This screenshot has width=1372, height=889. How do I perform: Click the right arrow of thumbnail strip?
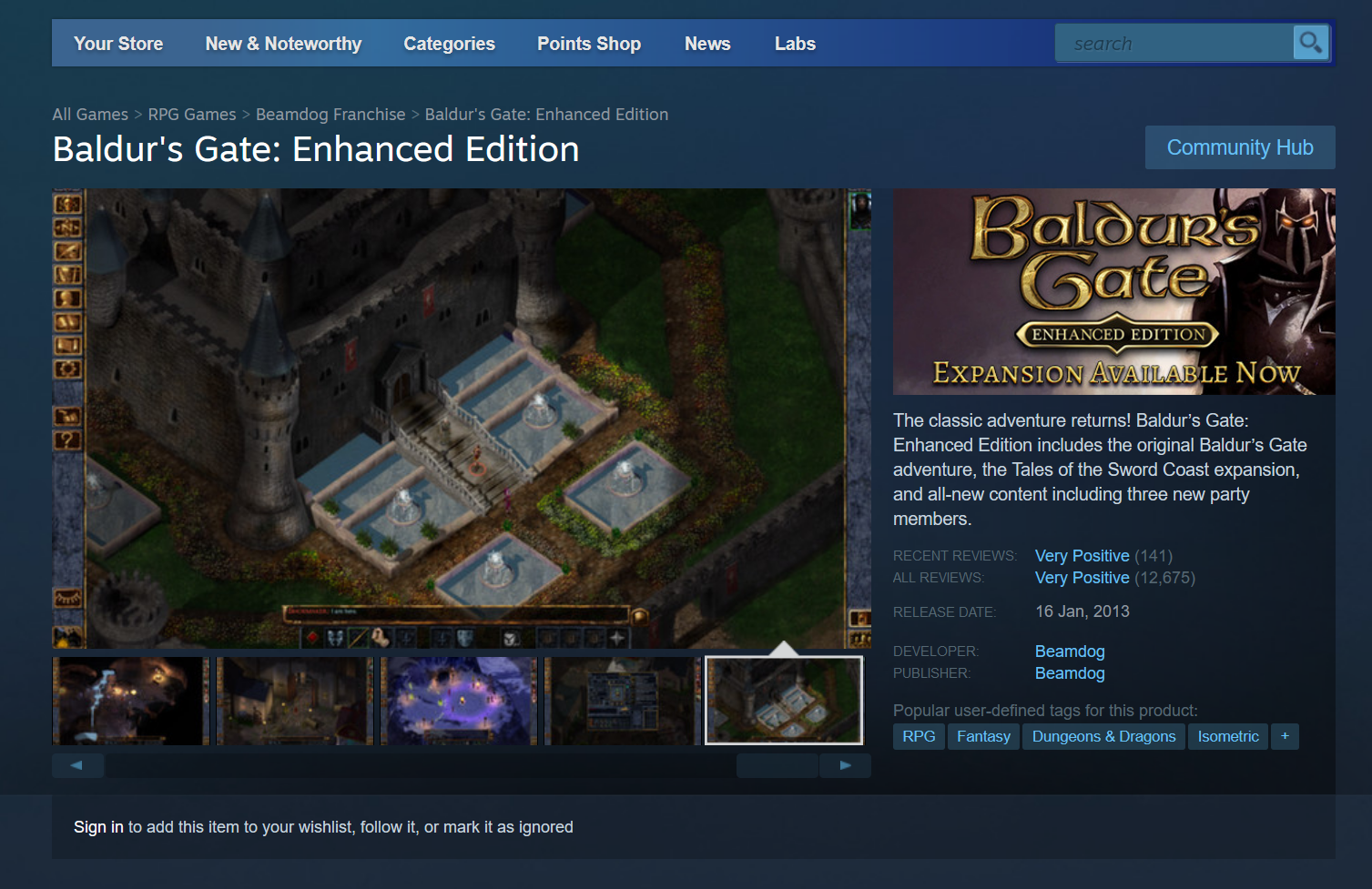[x=845, y=765]
